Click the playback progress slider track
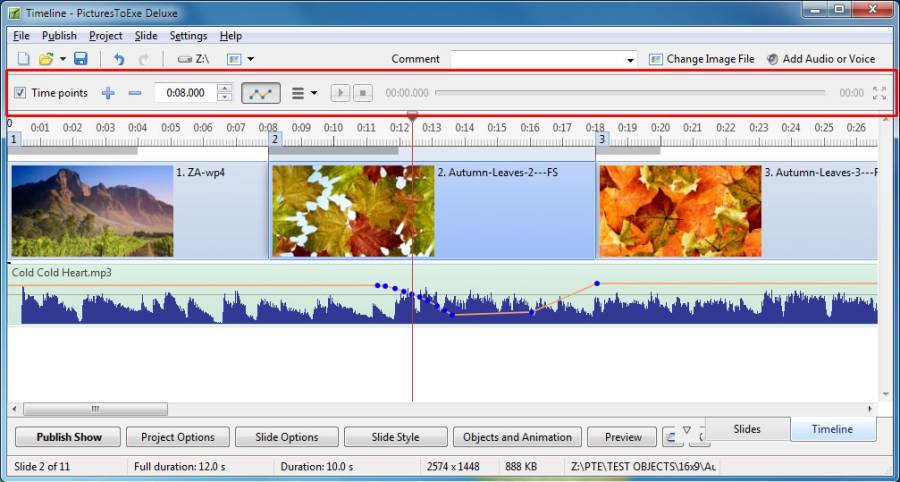The width and height of the screenshot is (900, 482). pyautogui.click(x=630, y=93)
